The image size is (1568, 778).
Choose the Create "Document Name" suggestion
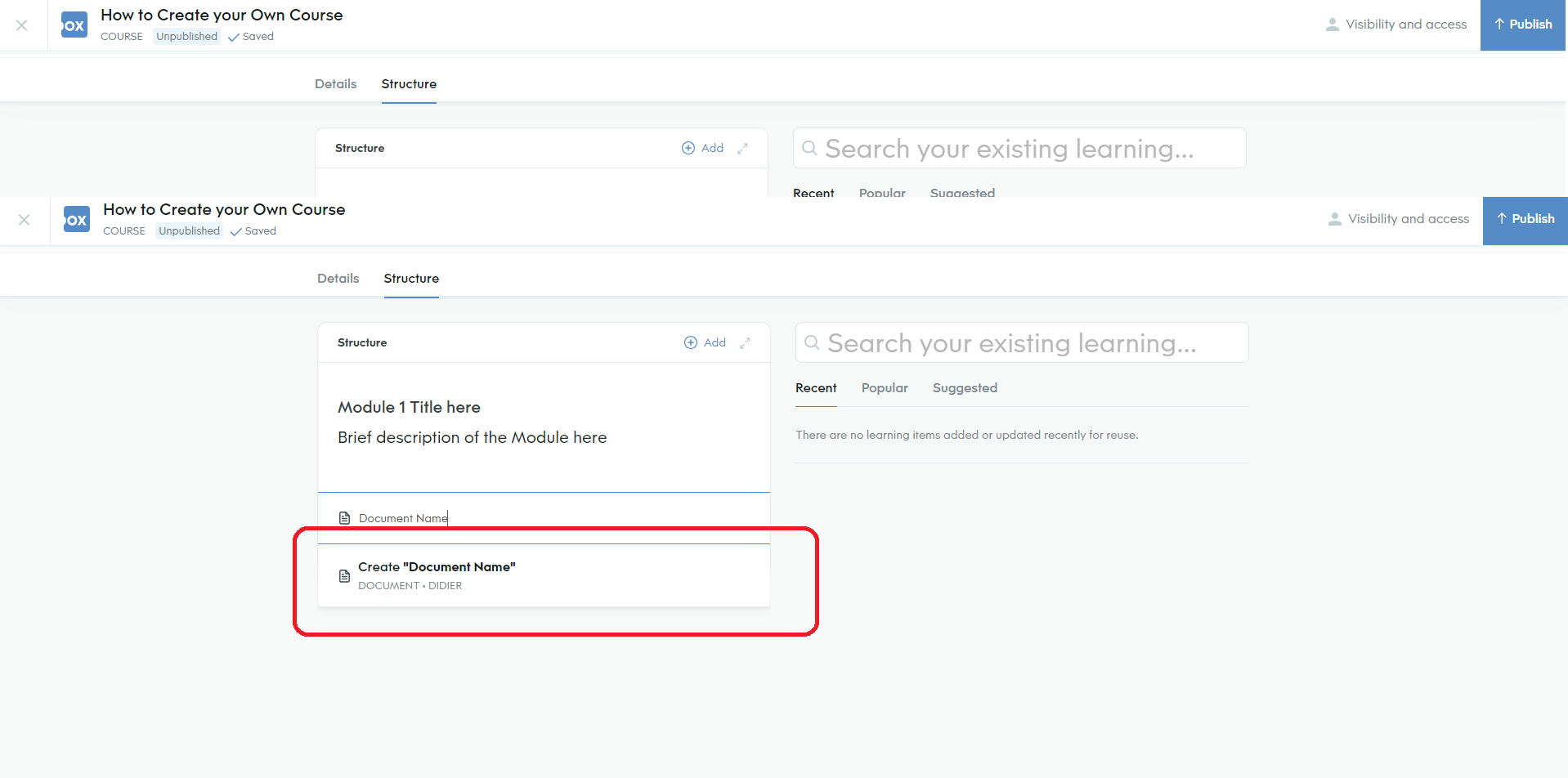(437, 575)
